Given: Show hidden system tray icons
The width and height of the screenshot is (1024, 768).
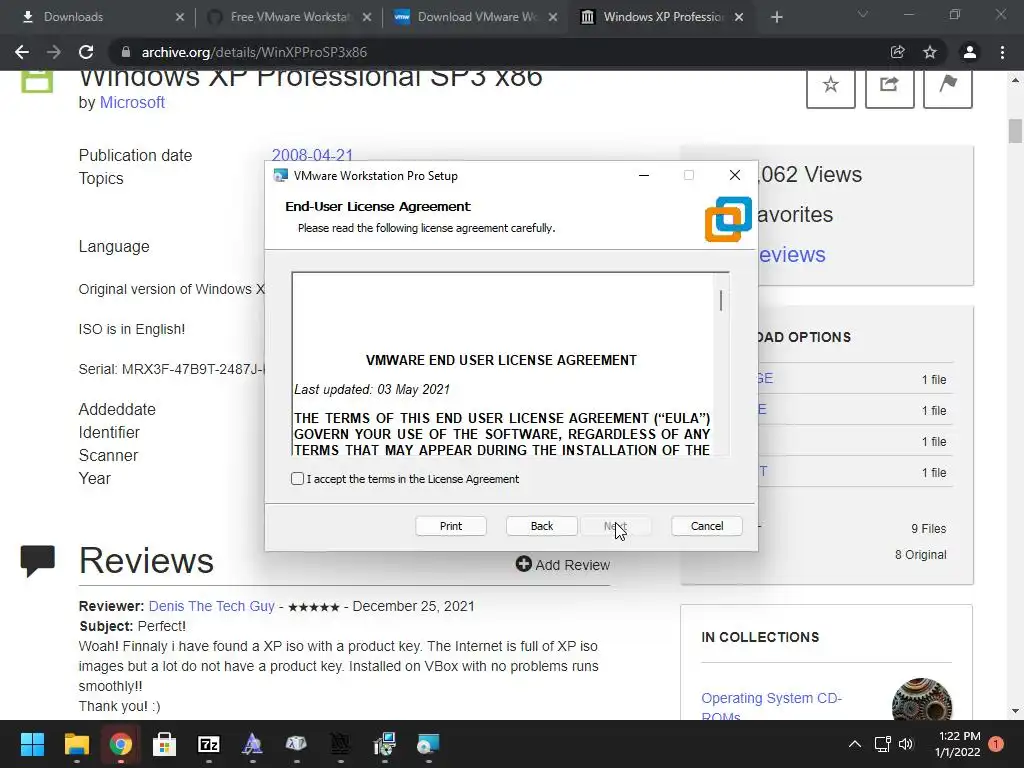Looking at the screenshot, I should (x=854, y=744).
